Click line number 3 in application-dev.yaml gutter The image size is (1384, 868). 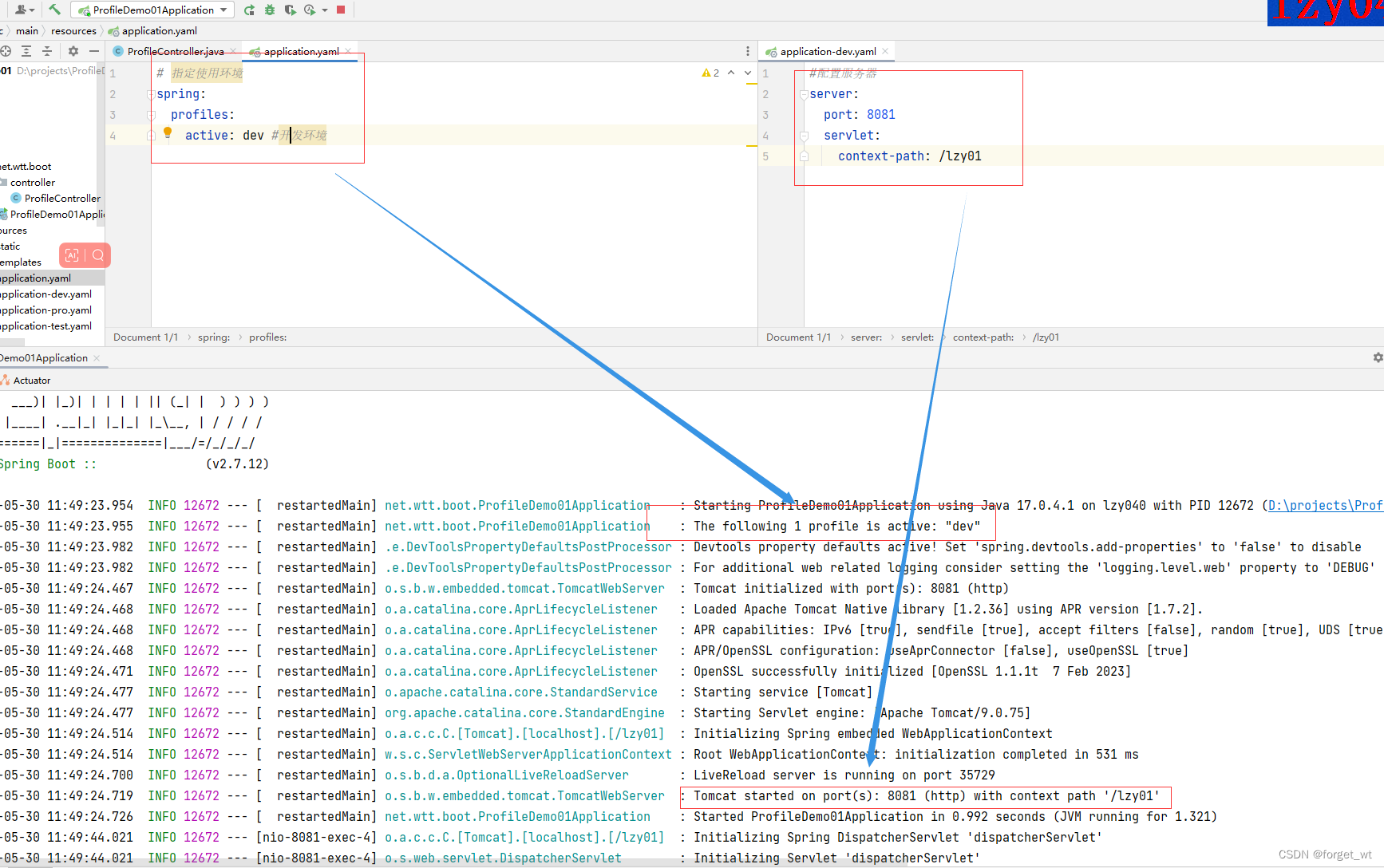[765, 115]
